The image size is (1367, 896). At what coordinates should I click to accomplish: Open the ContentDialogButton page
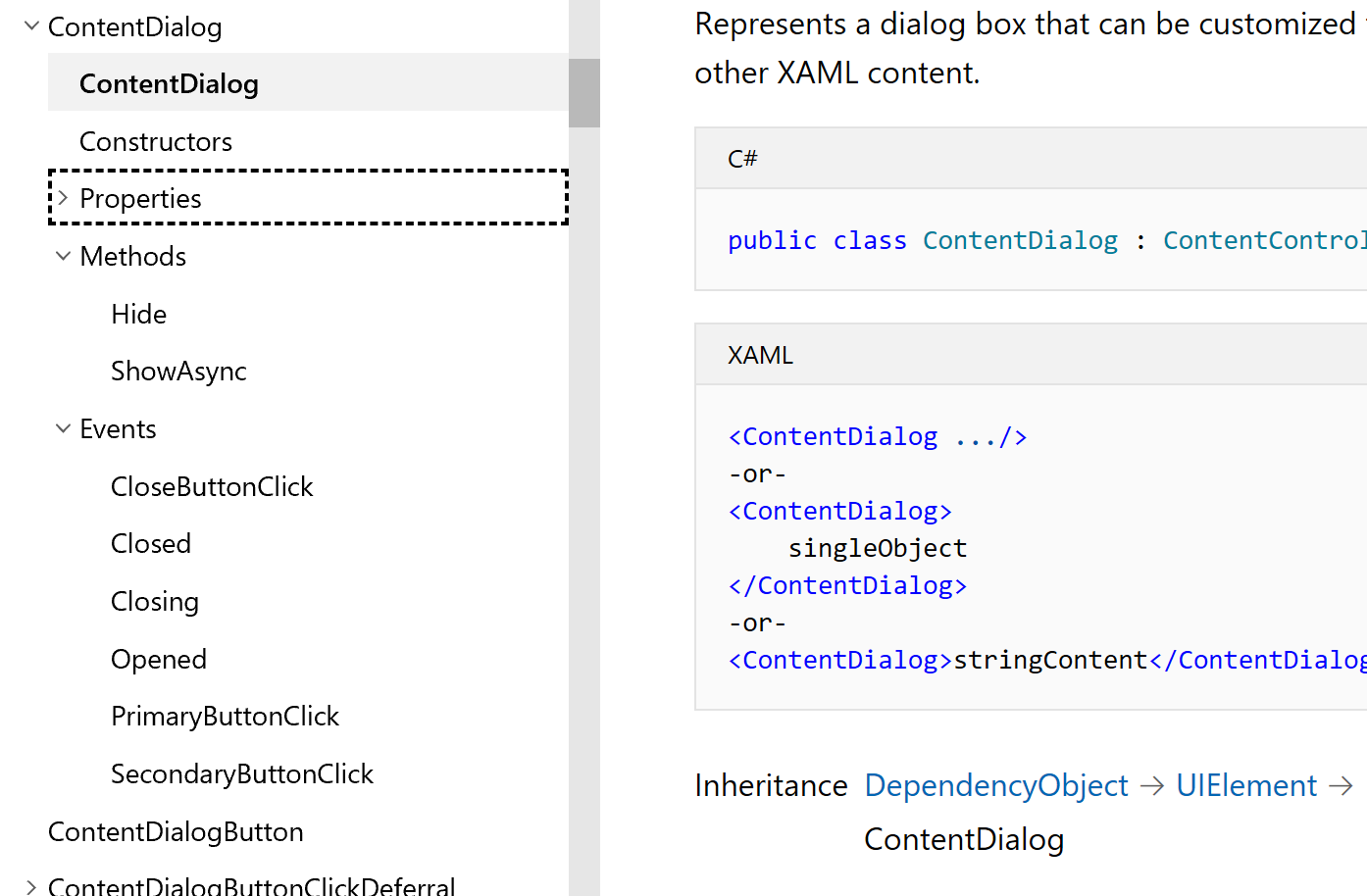point(176,831)
